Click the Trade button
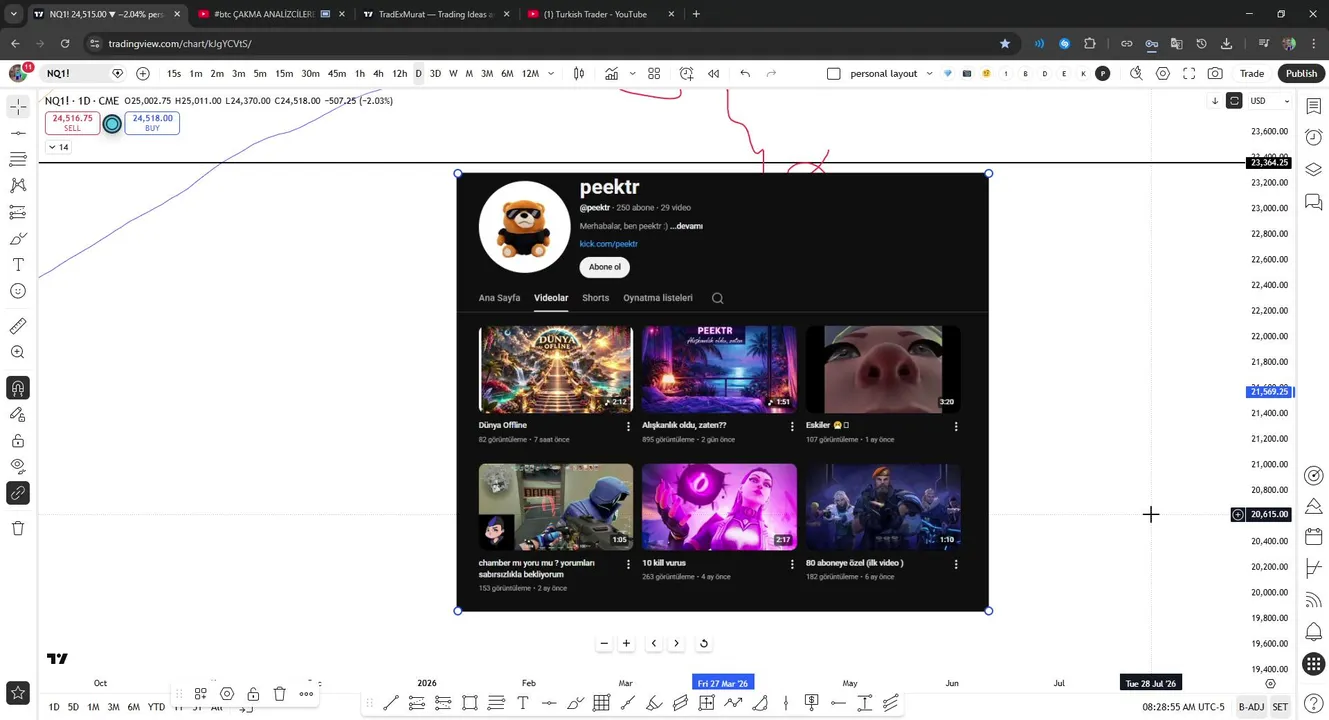 (x=1252, y=73)
